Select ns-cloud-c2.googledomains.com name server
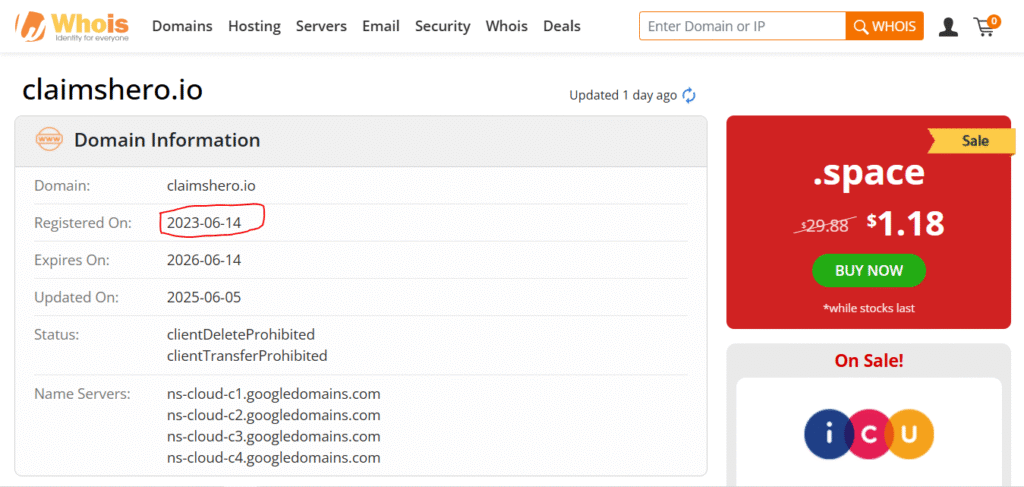The height and width of the screenshot is (487, 1024). pyautogui.click(x=273, y=415)
